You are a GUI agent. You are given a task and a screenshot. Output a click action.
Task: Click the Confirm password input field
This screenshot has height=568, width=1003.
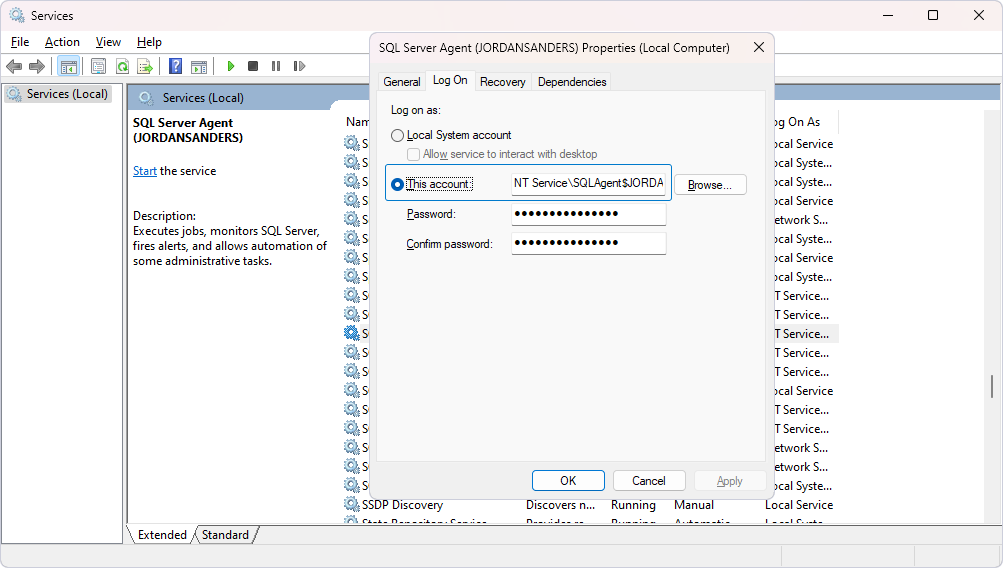(588, 244)
